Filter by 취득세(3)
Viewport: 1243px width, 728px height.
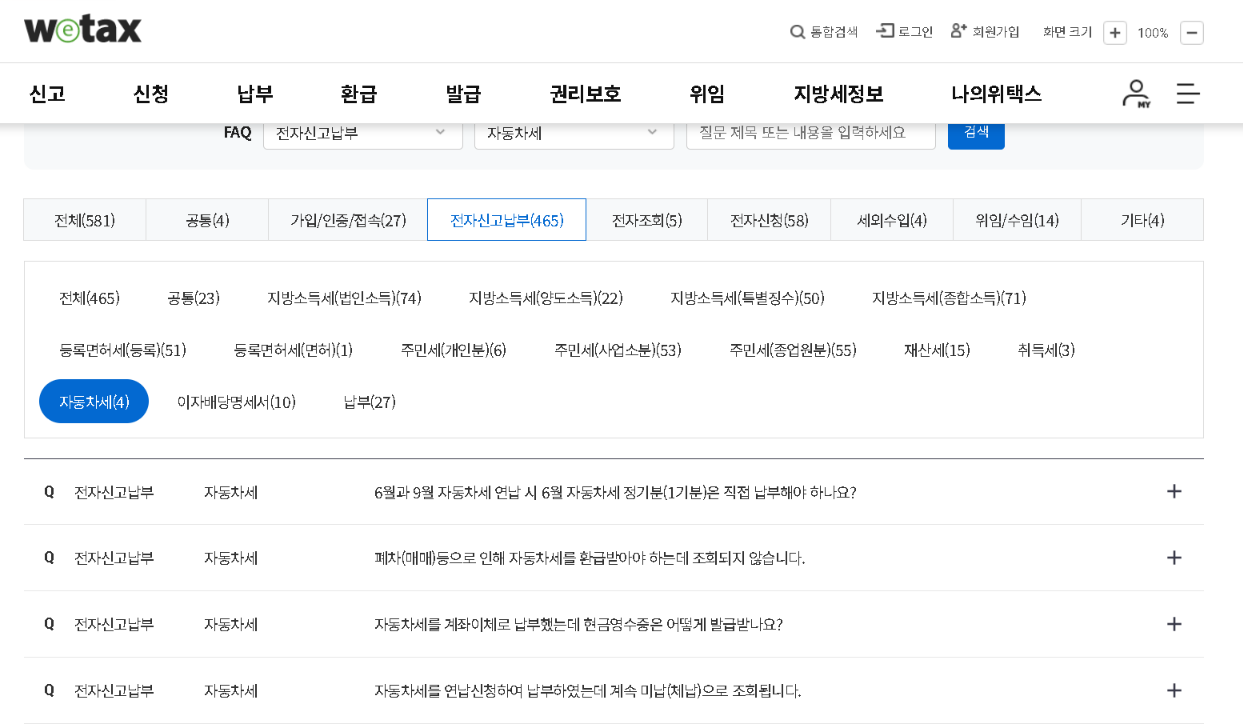click(1046, 350)
